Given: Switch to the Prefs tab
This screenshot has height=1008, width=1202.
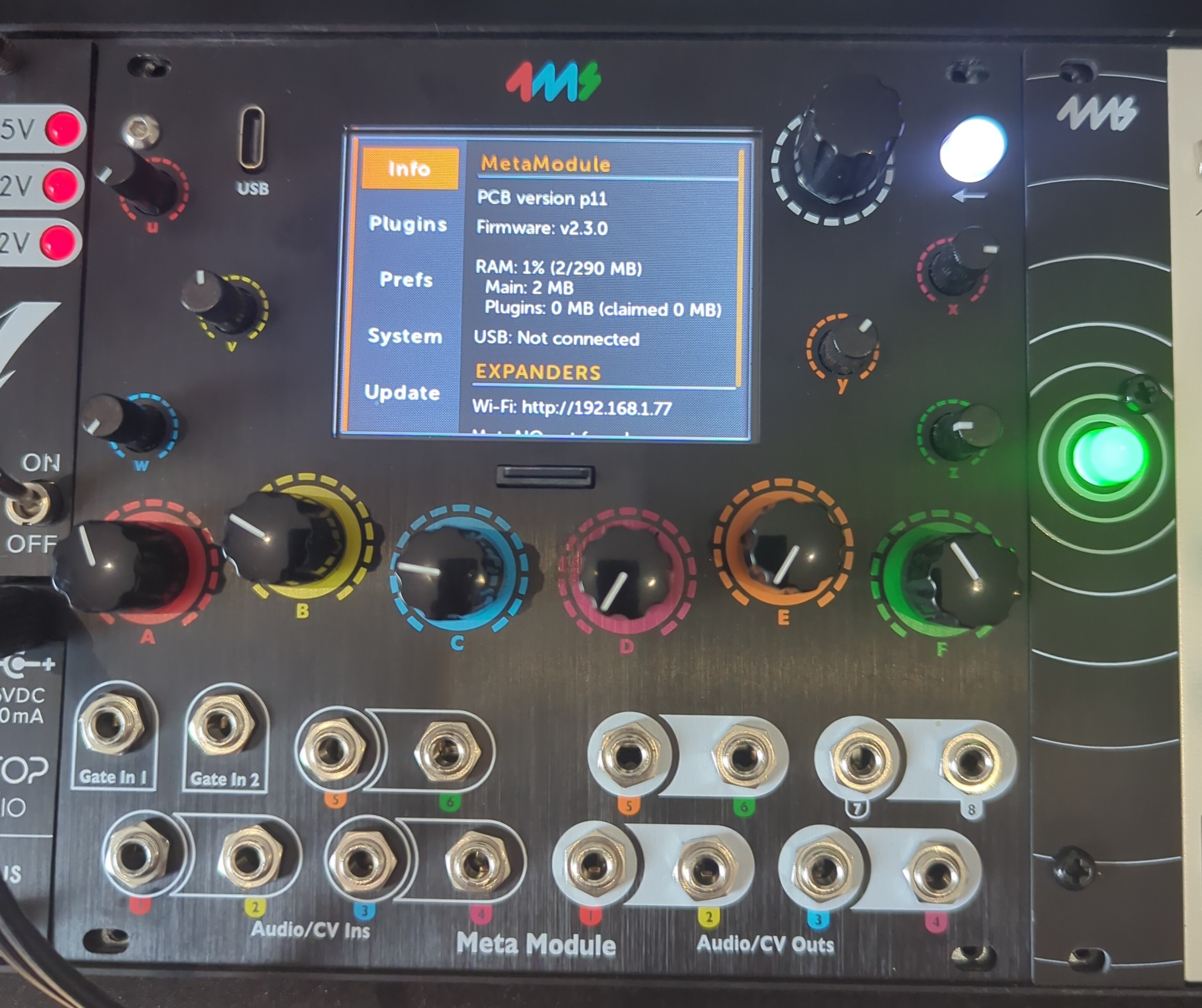Looking at the screenshot, I should 406,279.
